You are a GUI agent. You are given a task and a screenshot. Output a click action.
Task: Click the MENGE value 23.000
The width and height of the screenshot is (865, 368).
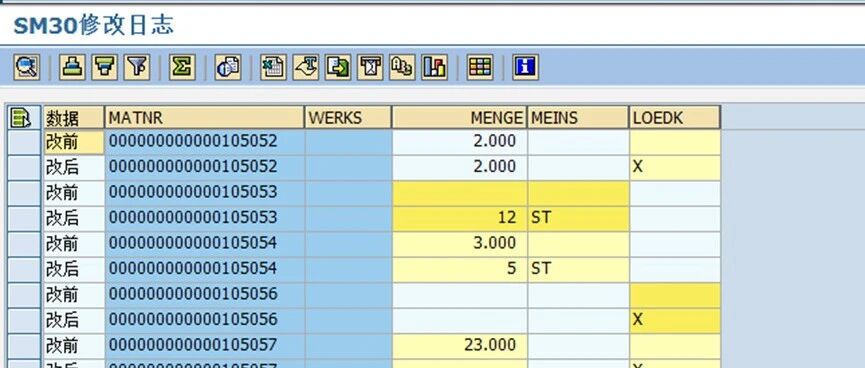[x=460, y=345]
